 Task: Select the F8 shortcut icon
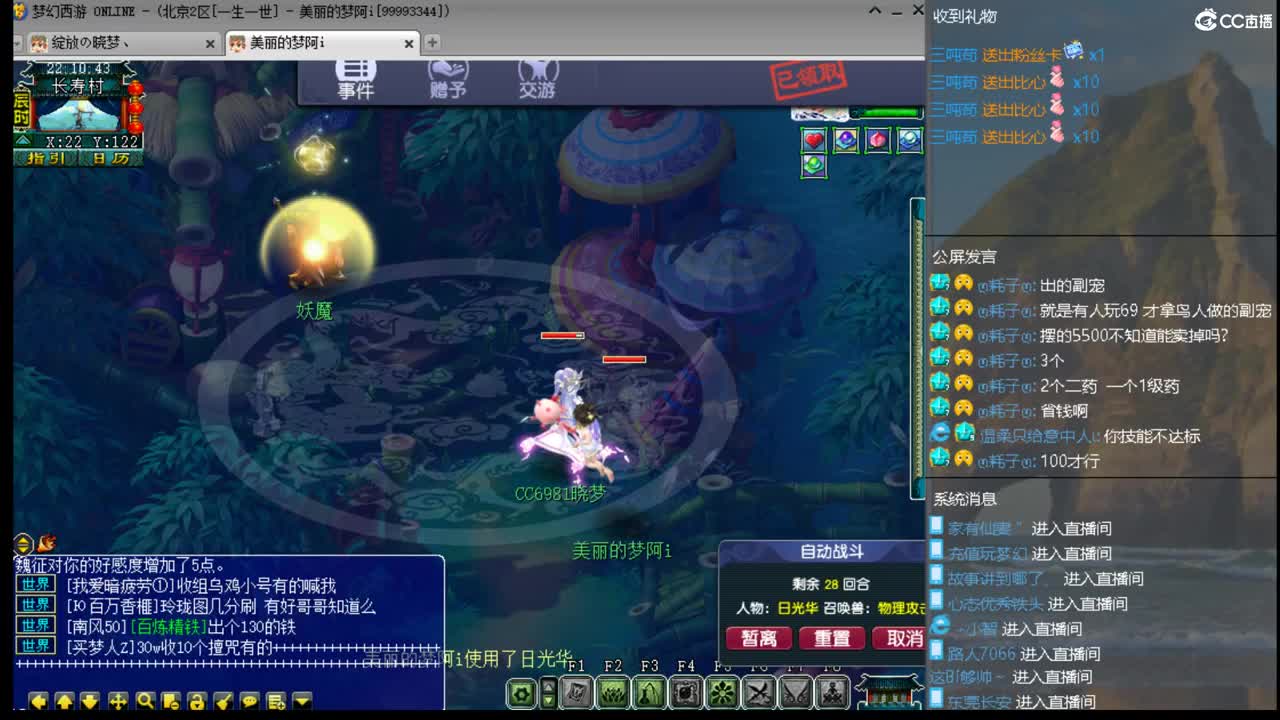[832, 692]
